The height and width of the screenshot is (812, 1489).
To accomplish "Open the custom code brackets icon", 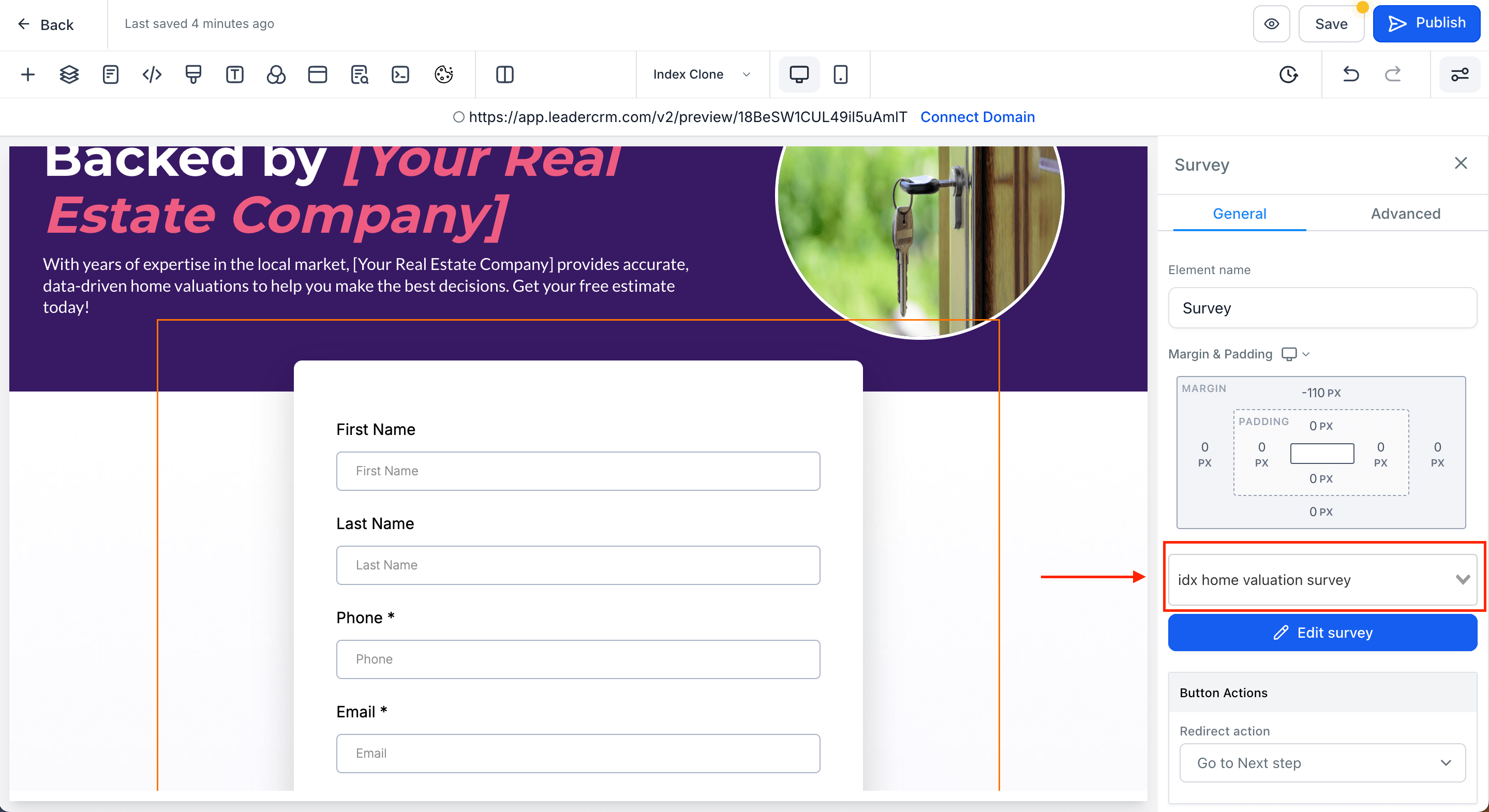I will tap(152, 74).
